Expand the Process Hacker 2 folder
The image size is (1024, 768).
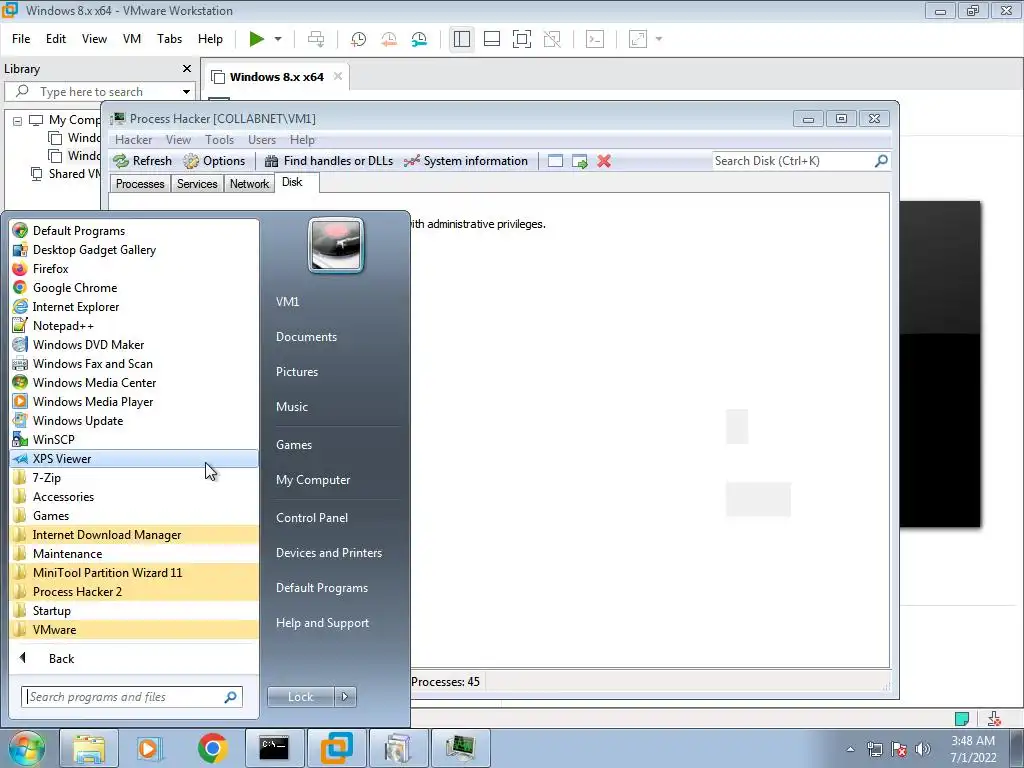pyautogui.click(x=134, y=592)
